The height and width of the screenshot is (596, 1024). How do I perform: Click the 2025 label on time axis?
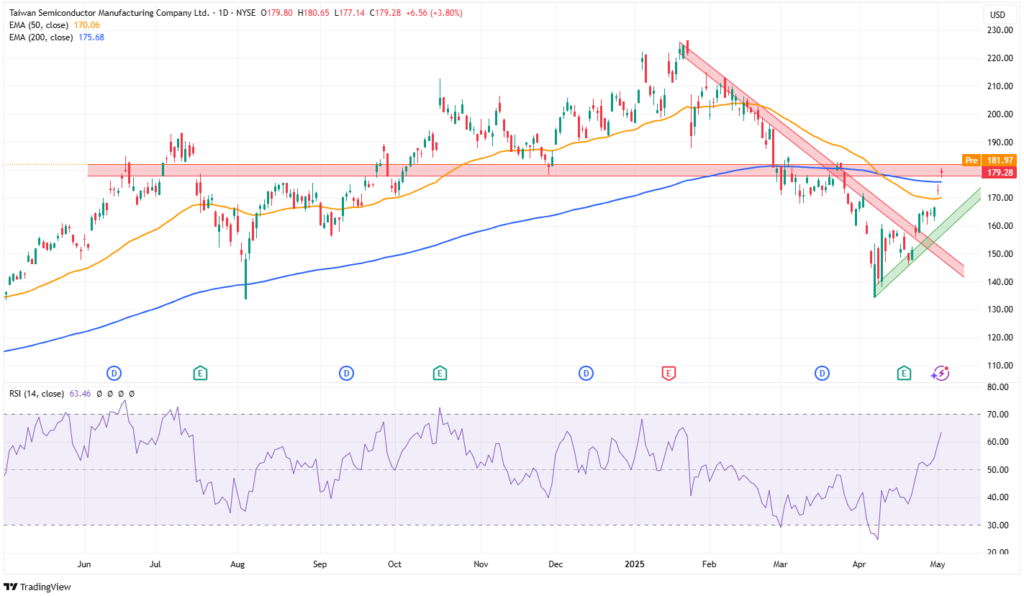coord(634,564)
